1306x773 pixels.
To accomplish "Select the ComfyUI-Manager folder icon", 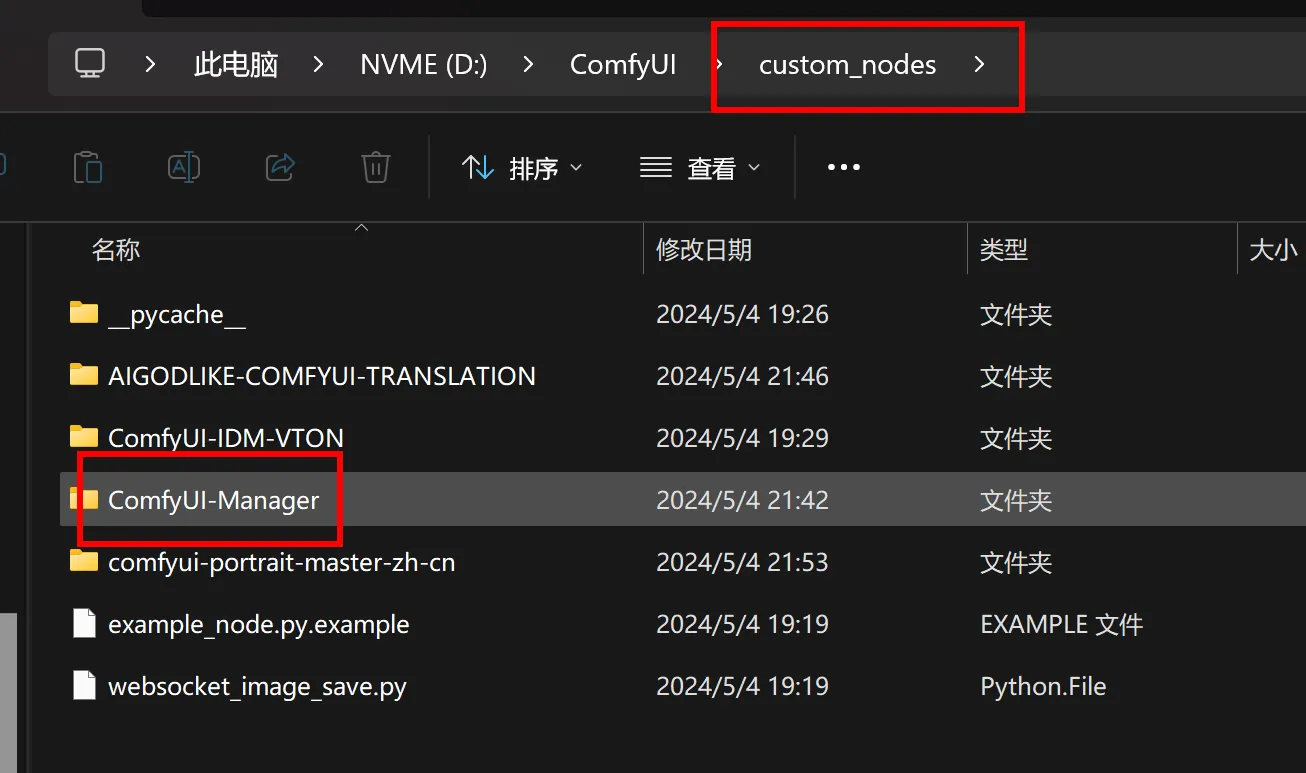I will (84, 499).
